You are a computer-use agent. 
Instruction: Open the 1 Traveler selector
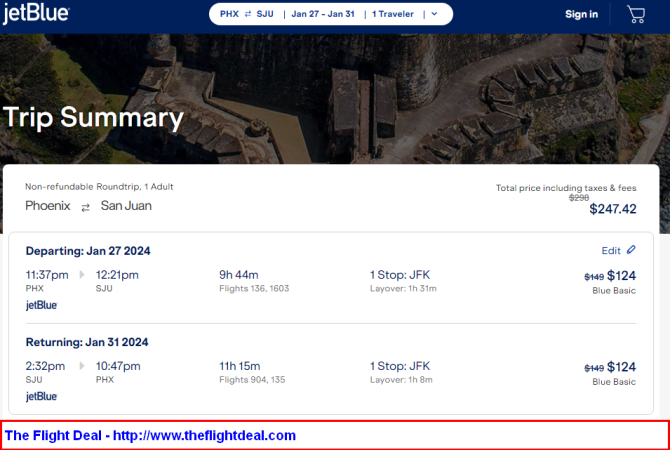coord(394,14)
